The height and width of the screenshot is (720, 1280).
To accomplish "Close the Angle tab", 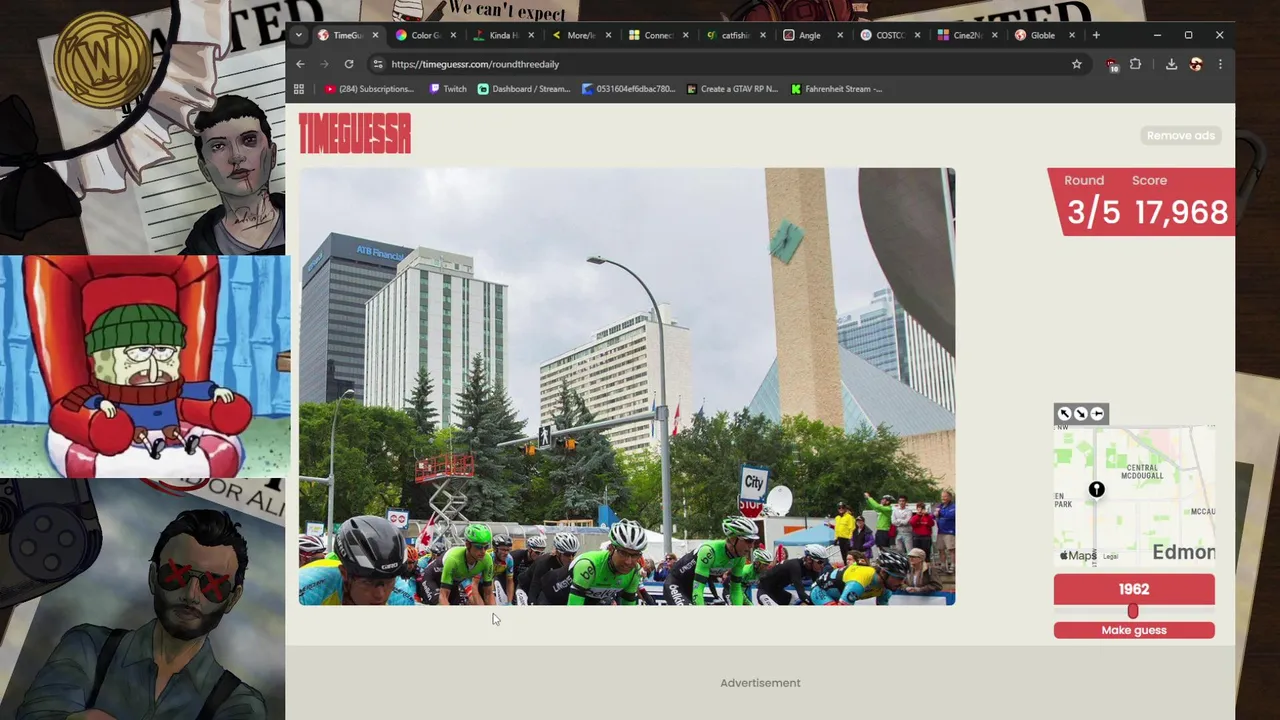I will click(x=840, y=35).
